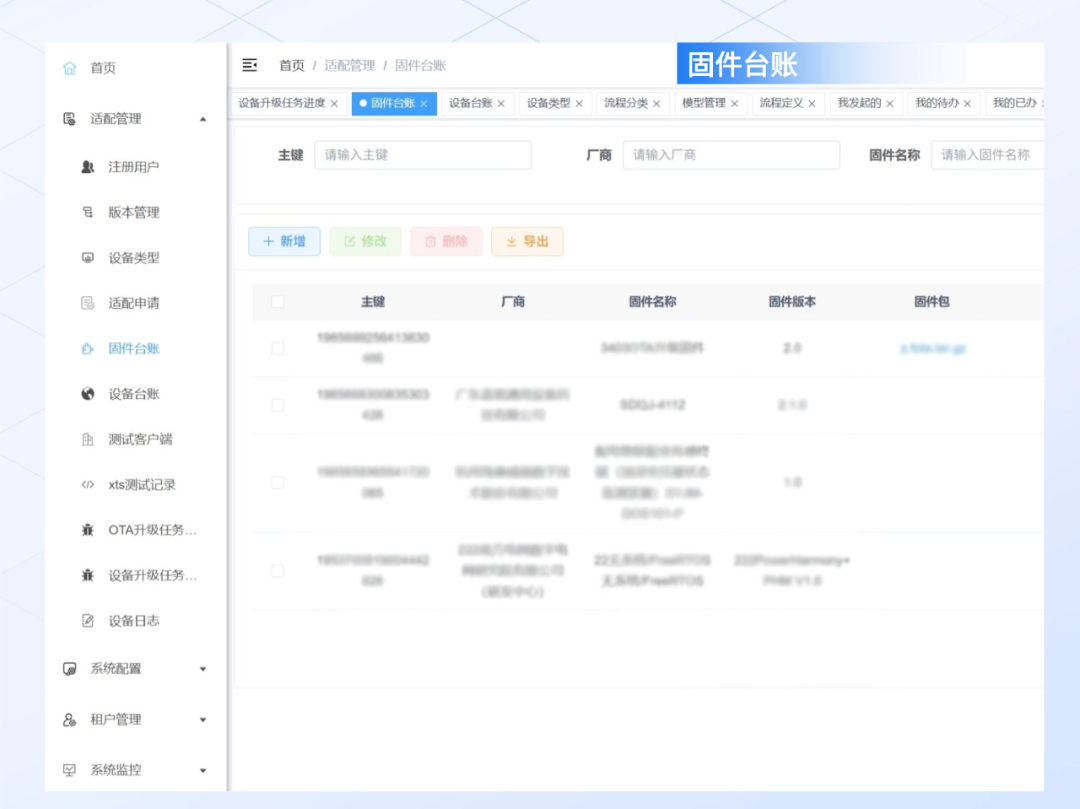1080x809 pixels.
Task: Expand the 系统配置 menu section
Action: pyautogui.click(x=203, y=669)
